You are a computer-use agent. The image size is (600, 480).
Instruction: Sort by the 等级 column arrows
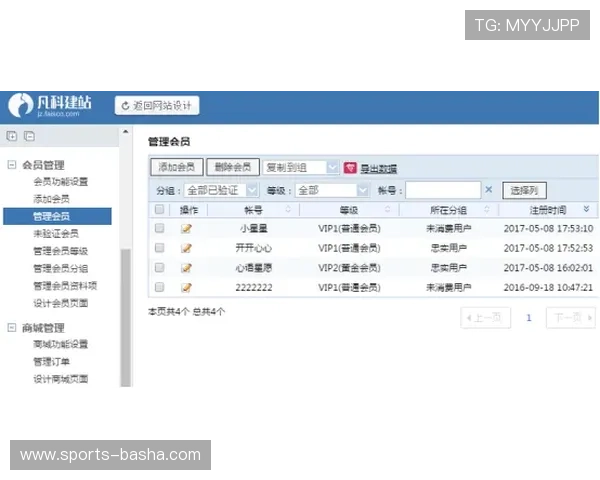[x=387, y=209]
